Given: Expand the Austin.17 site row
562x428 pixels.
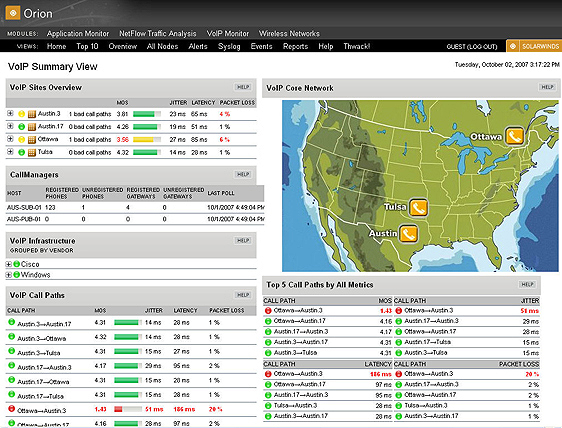Looking at the screenshot, I should tap(10, 126).
